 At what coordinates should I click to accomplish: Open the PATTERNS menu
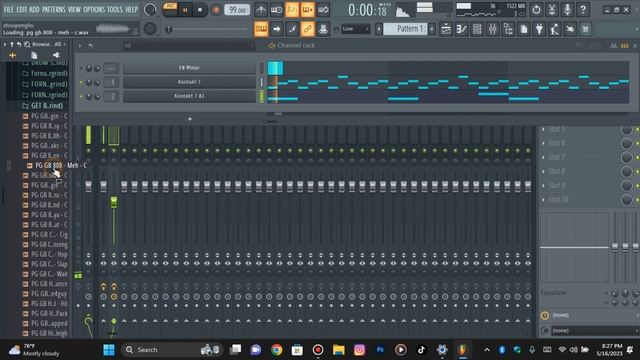click(53, 9)
